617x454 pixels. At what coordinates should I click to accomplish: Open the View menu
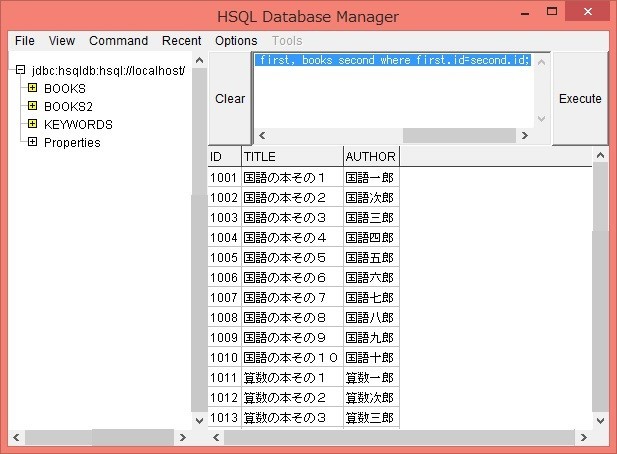62,41
